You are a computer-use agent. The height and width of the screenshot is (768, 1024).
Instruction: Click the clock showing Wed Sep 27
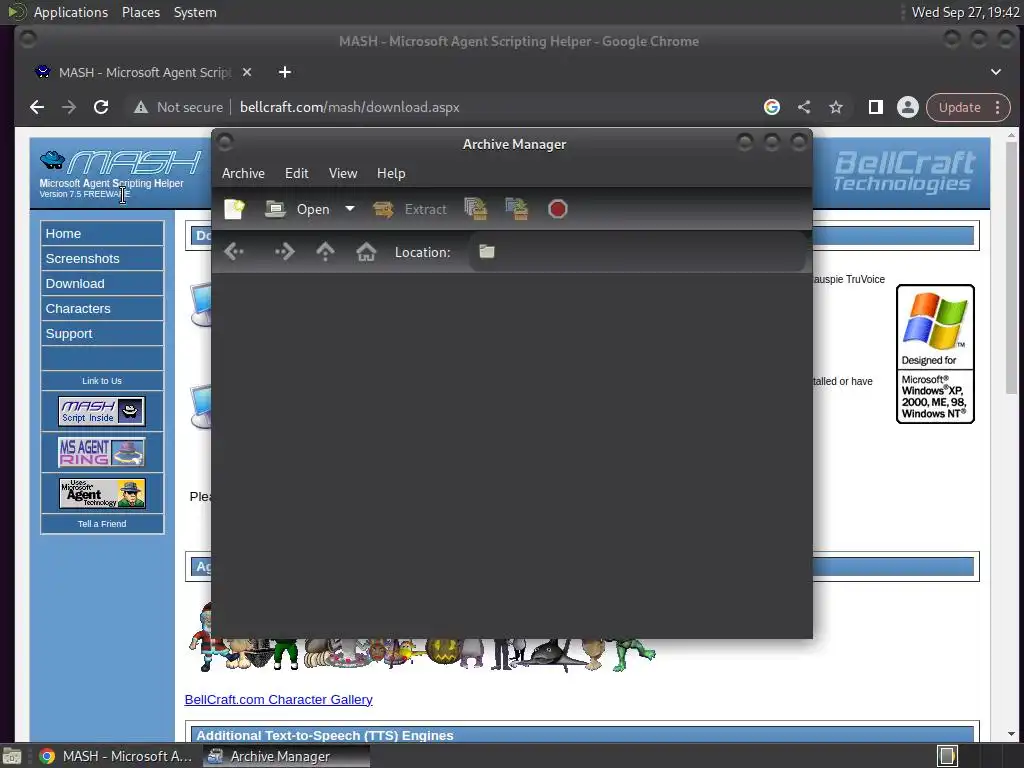(965, 12)
